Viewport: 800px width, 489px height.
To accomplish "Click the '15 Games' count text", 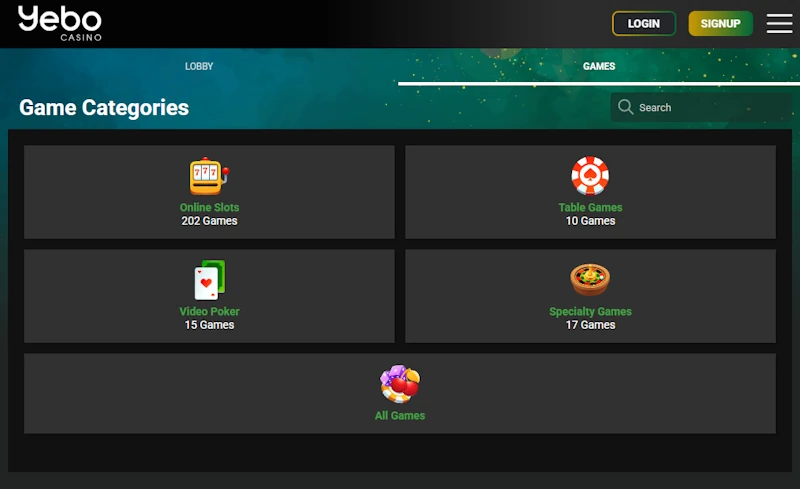I will (209, 325).
